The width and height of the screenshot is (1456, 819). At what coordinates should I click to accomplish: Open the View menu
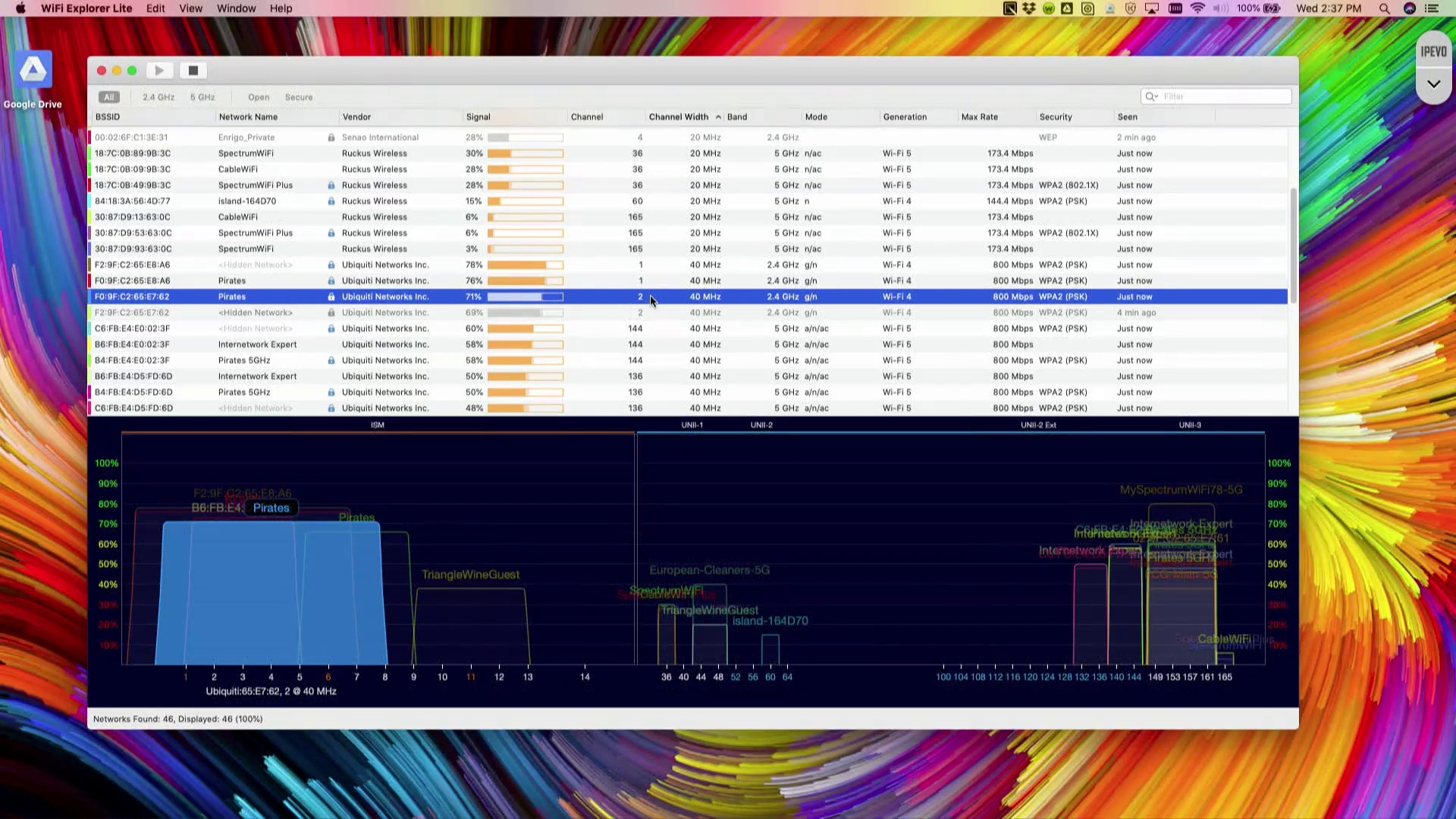coord(190,8)
